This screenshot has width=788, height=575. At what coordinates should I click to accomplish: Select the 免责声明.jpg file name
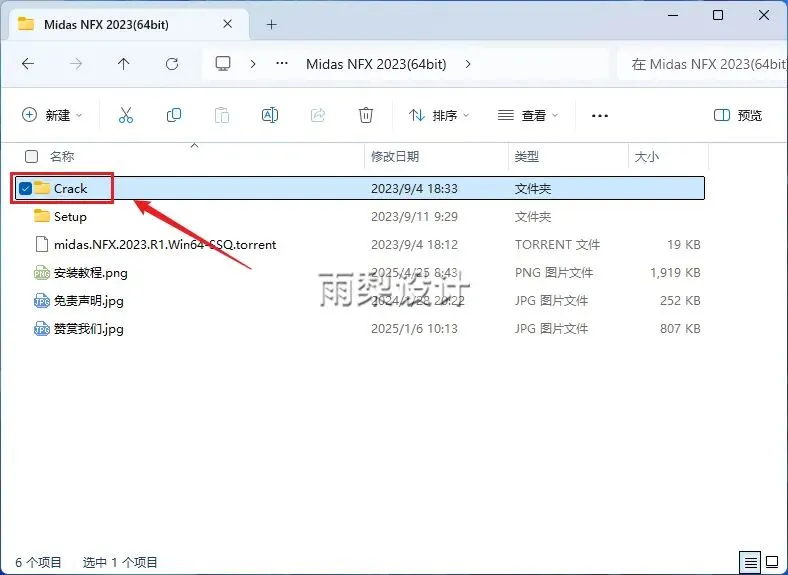click(88, 301)
